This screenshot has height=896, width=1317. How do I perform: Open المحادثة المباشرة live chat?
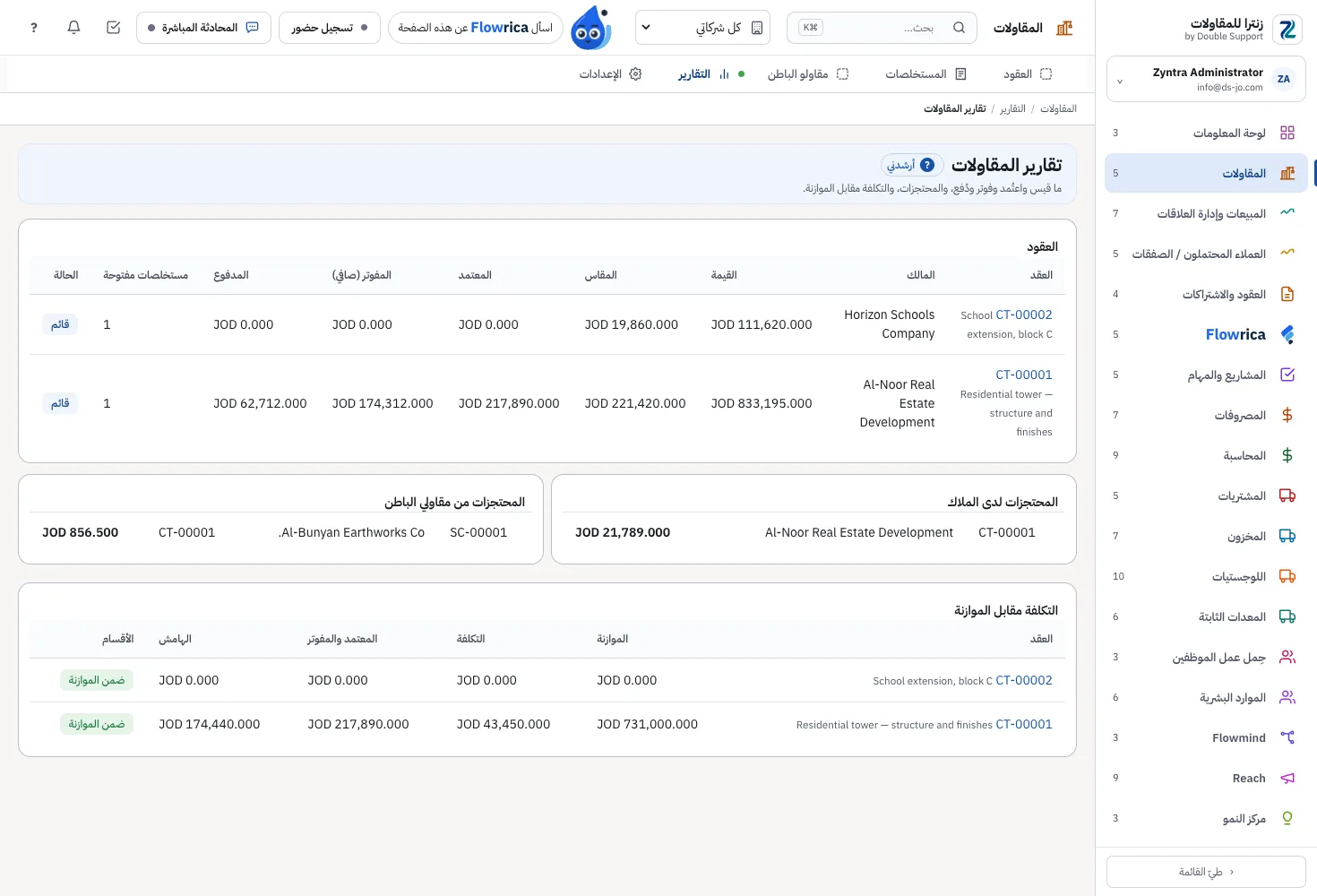point(203,28)
